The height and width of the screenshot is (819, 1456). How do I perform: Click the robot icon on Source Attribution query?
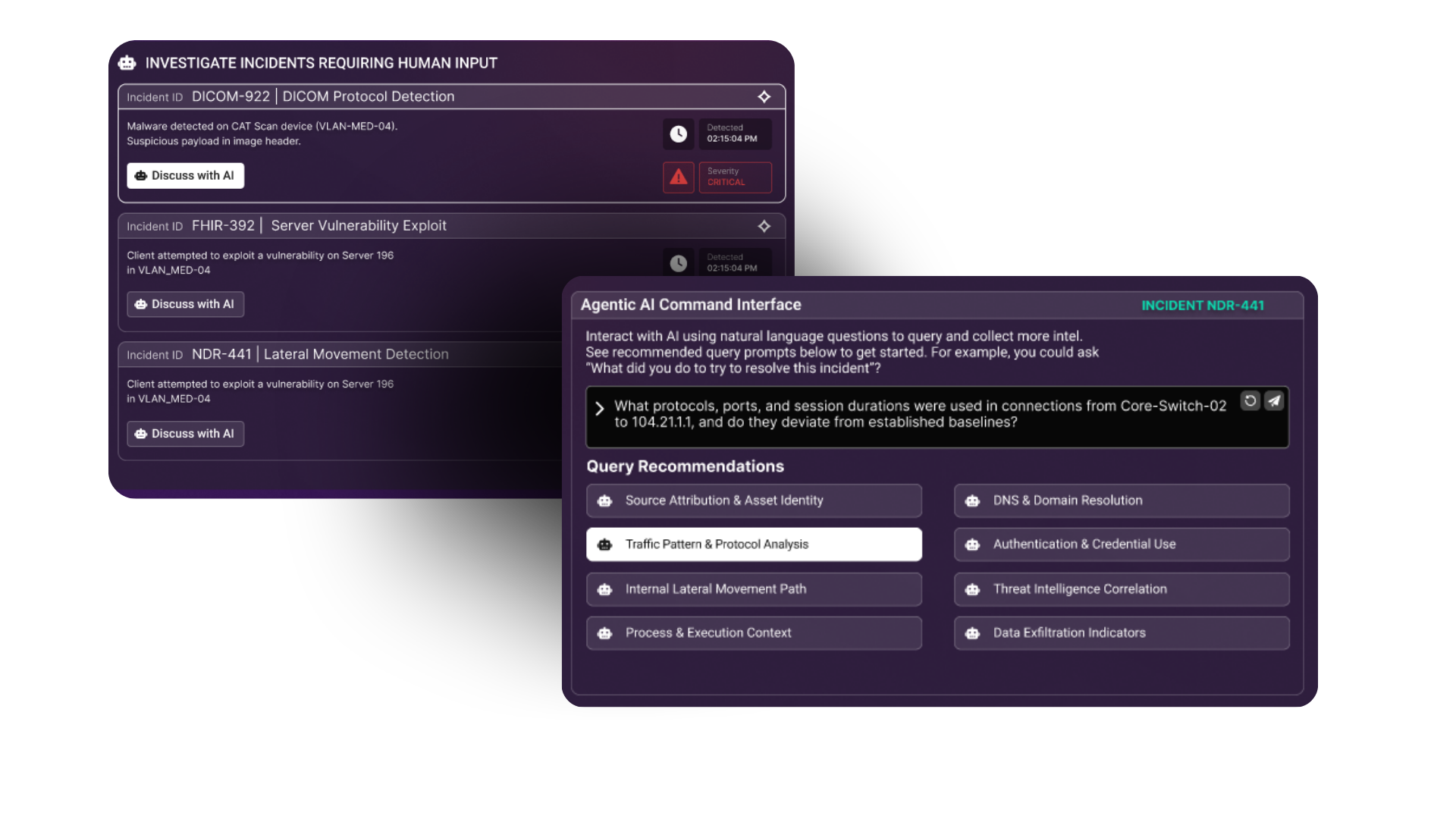604,500
